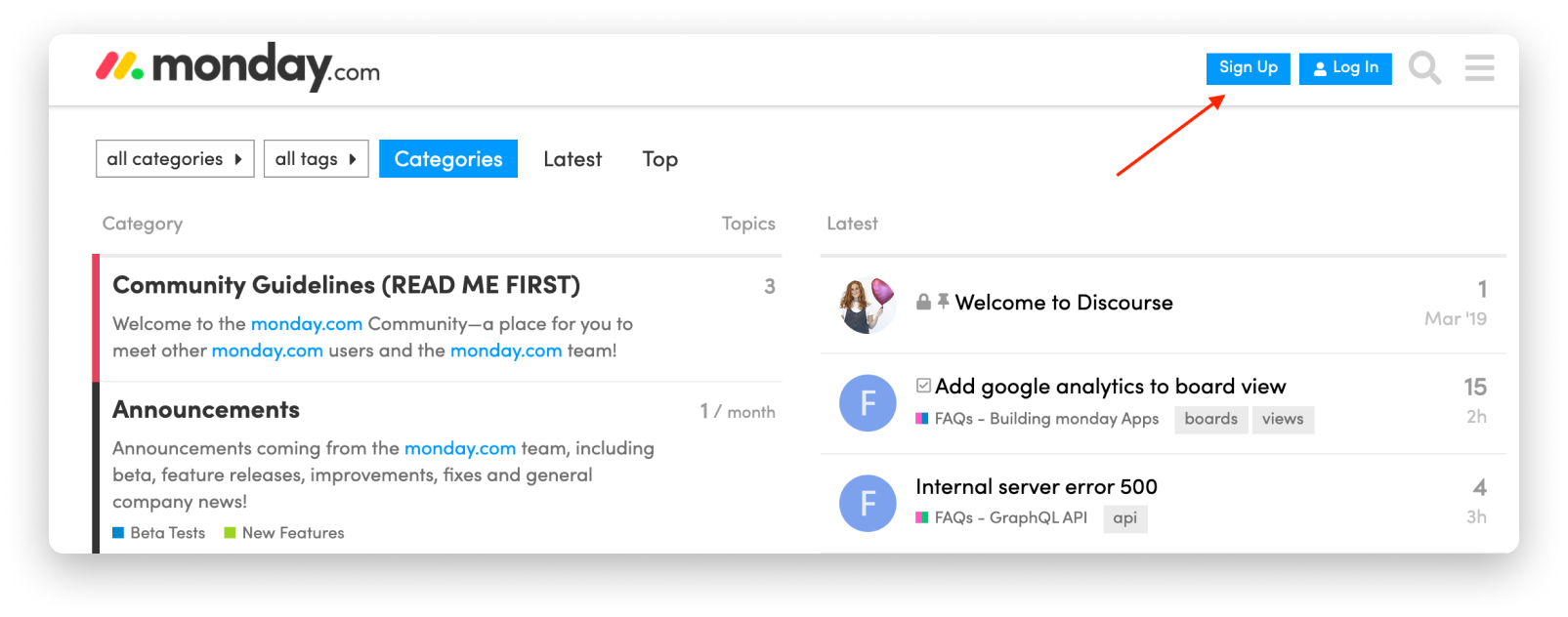Click the Sign Up button
The image size is (1568, 617).
pyautogui.click(x=1248, y=68)
